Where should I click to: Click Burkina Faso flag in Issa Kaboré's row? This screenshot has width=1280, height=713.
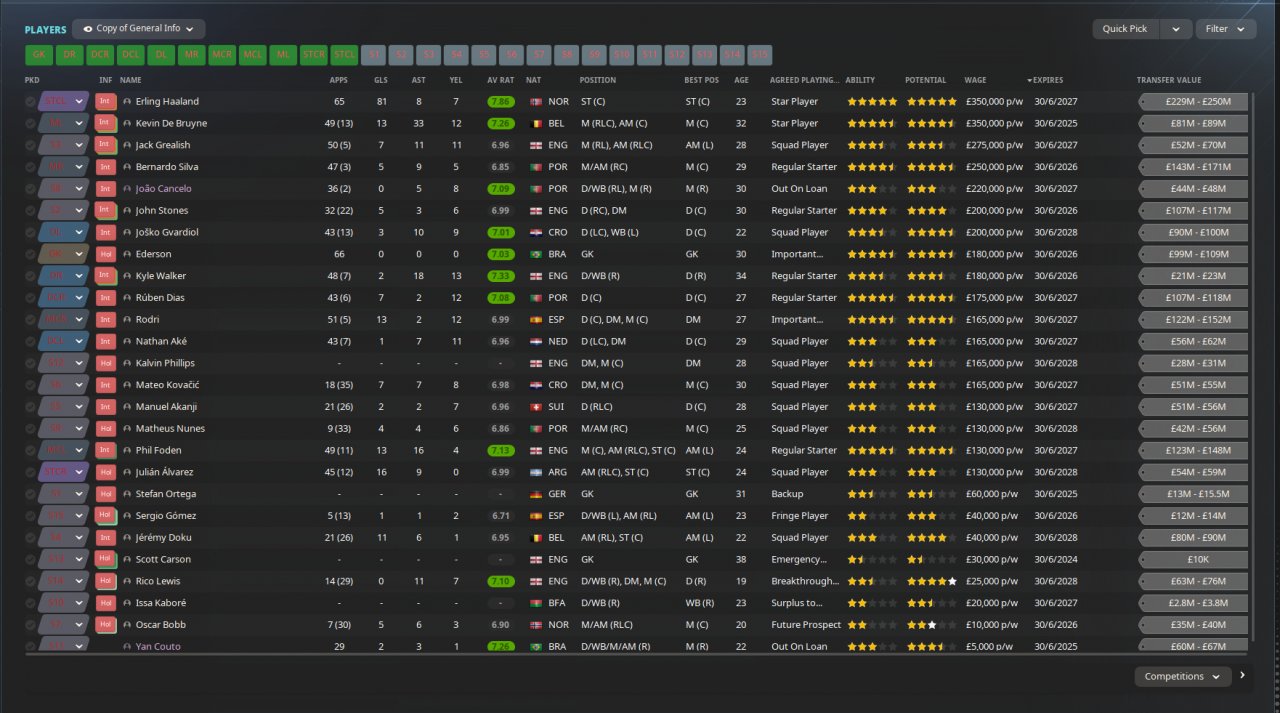(535, 603)
